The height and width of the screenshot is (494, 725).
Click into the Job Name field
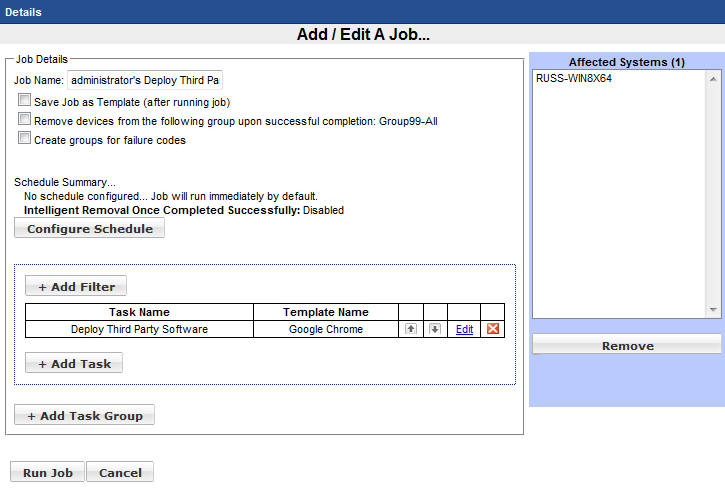pyautogui.click(x=145, y=80)
